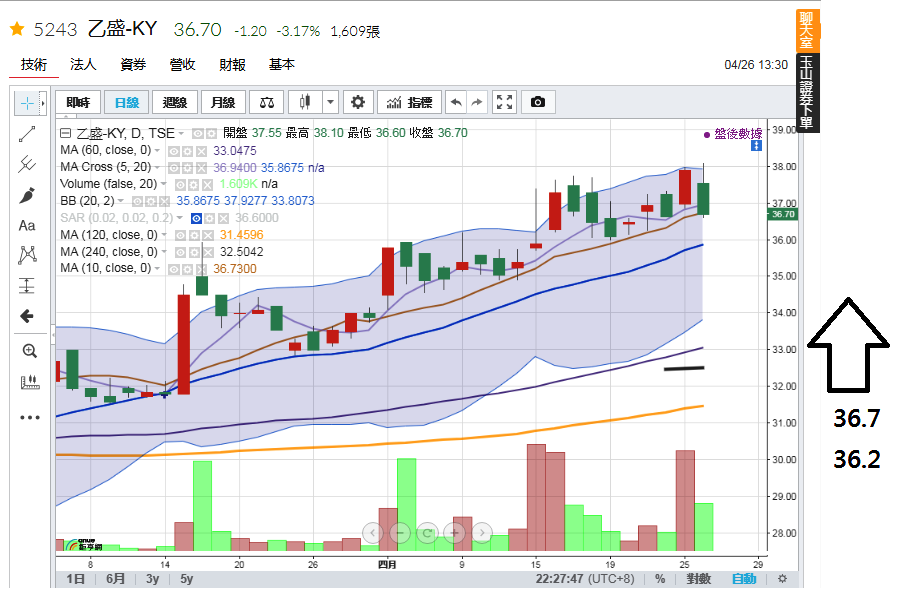
Task: Redo the last chart action
Action: (x=476, y=102)
